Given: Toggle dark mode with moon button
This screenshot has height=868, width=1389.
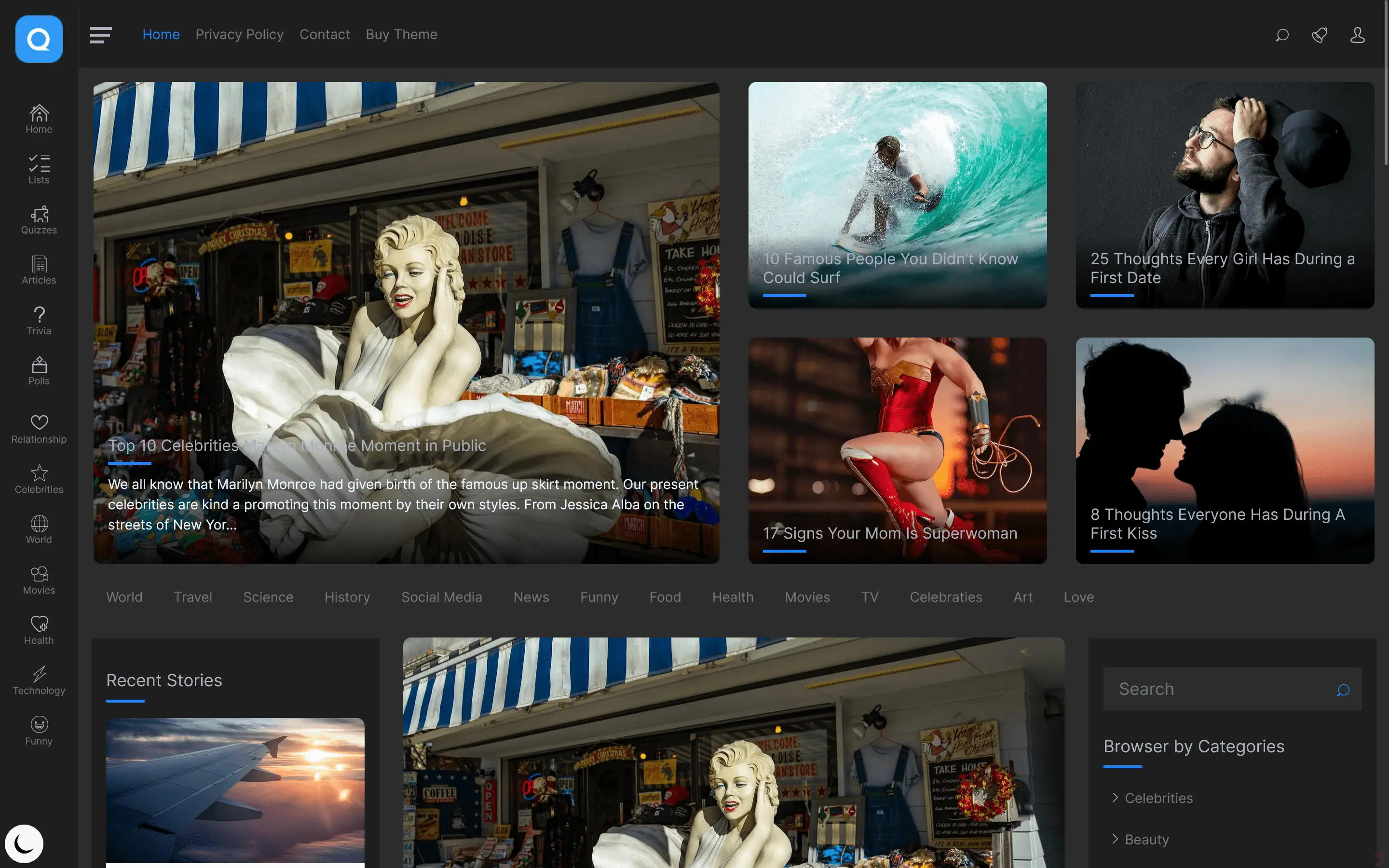Looking at the screenshot, I should coord(24,843).
